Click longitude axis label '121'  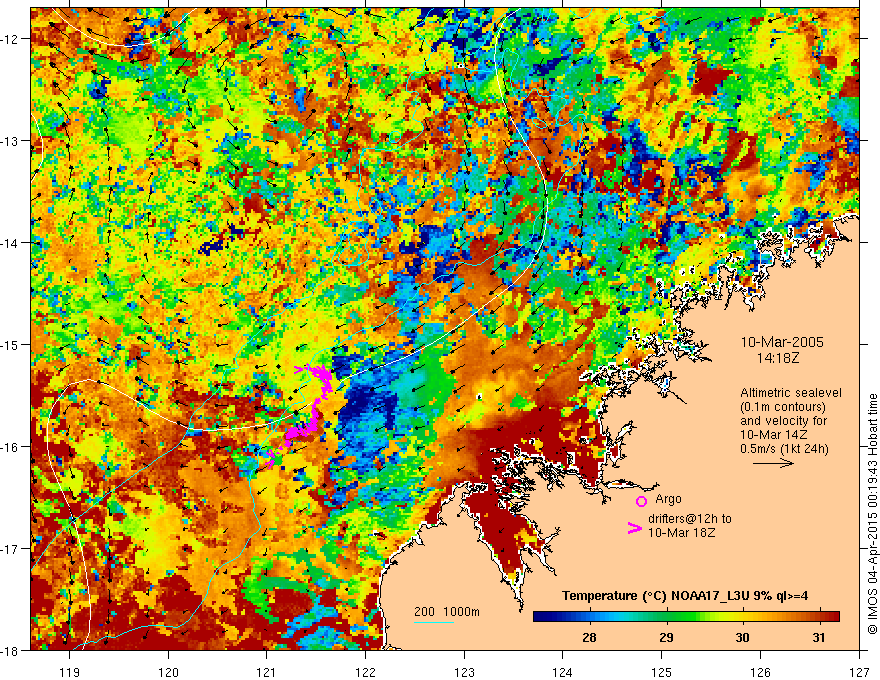click(x=267, y=672)
